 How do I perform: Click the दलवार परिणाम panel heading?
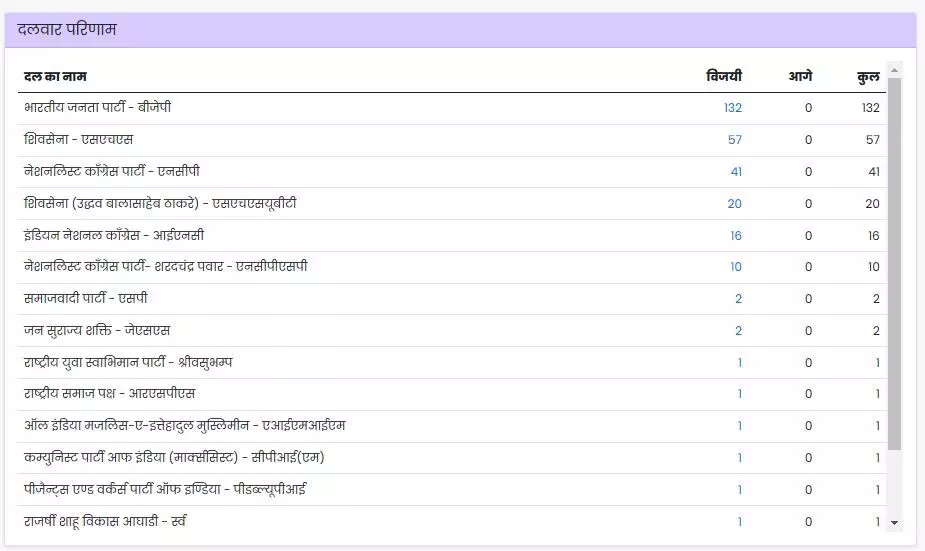click(x=67, y=29)
